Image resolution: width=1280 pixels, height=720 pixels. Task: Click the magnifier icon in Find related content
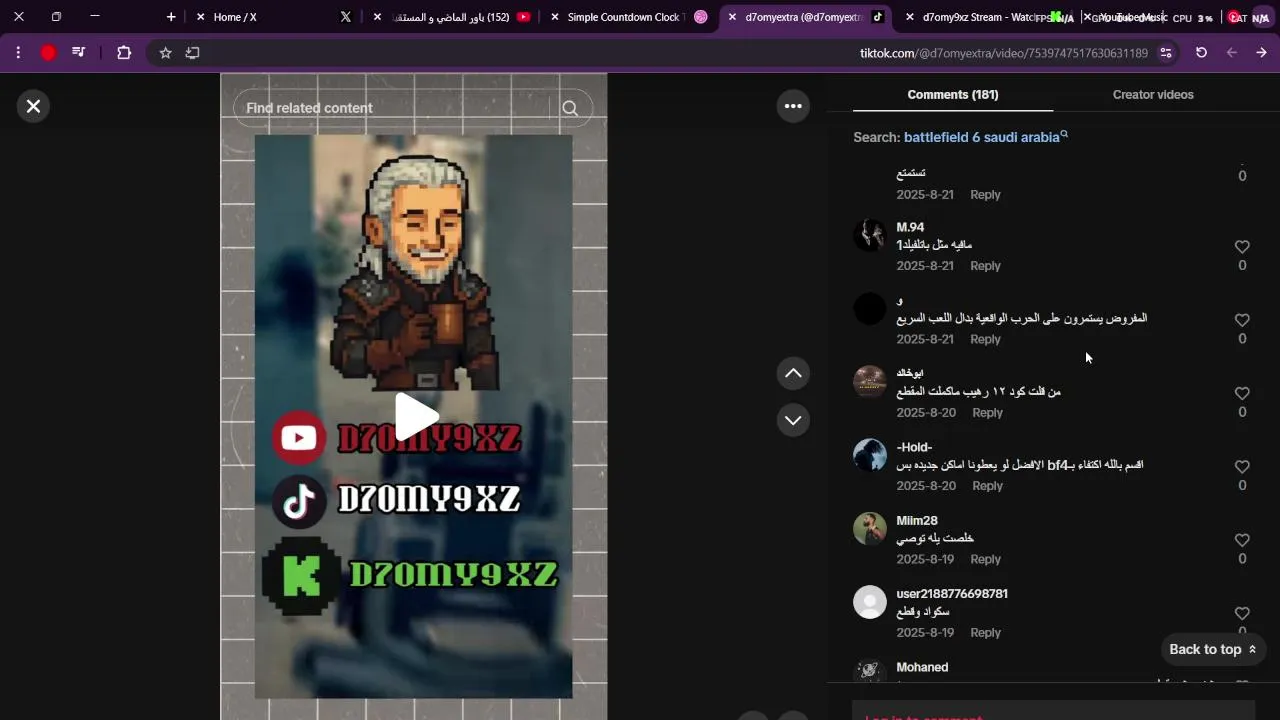[x=570, y=108]
